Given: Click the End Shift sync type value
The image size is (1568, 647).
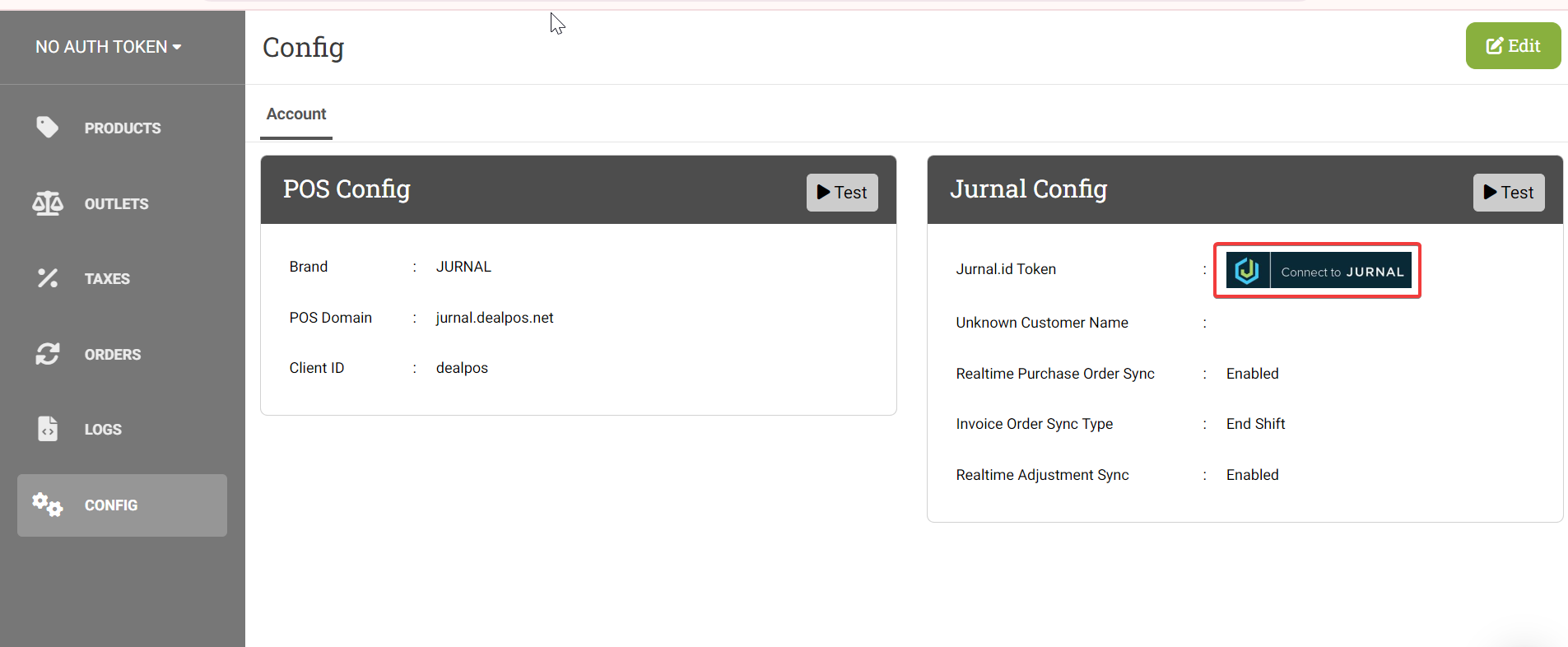Looking at the screenshot, I should coord(1255,424).
